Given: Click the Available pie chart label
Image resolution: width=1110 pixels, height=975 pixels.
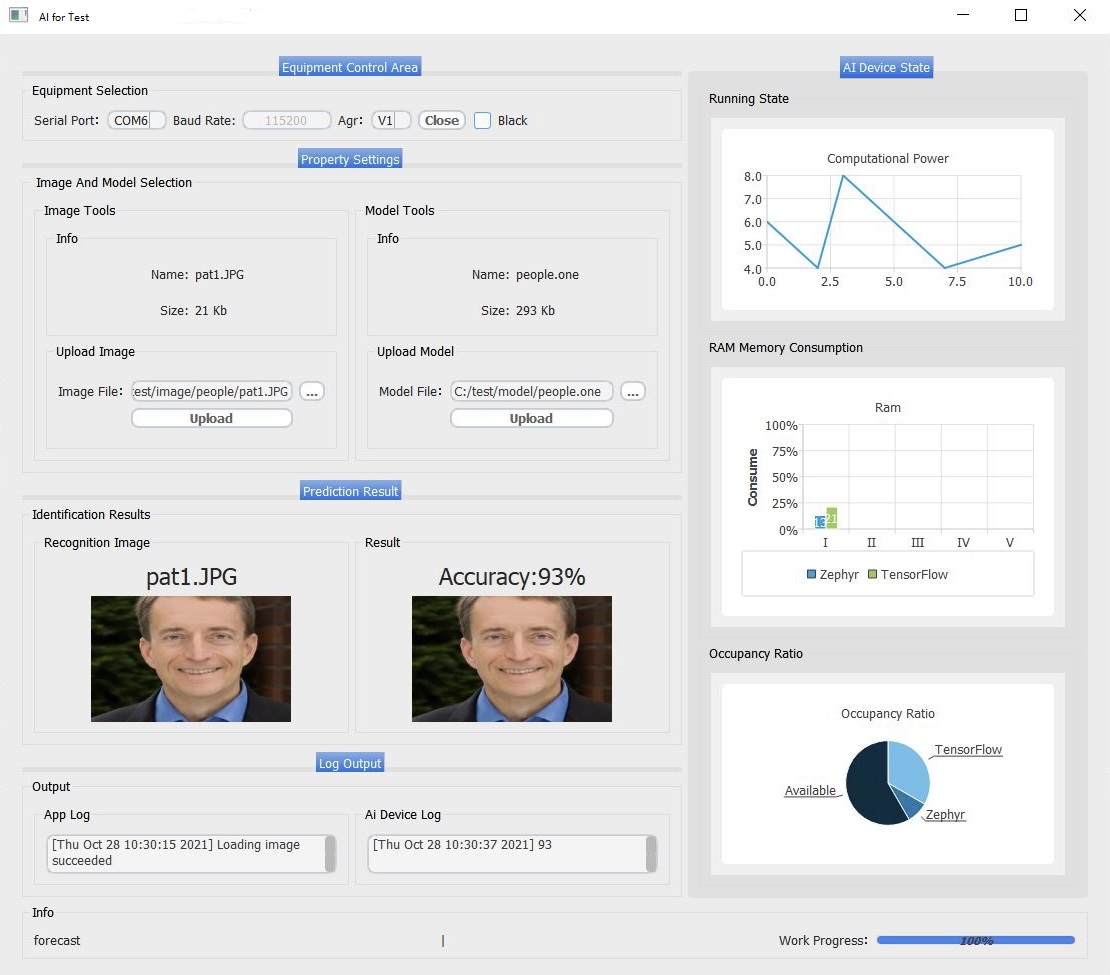Looking at the screenshot, I should [x=810, y=790].
